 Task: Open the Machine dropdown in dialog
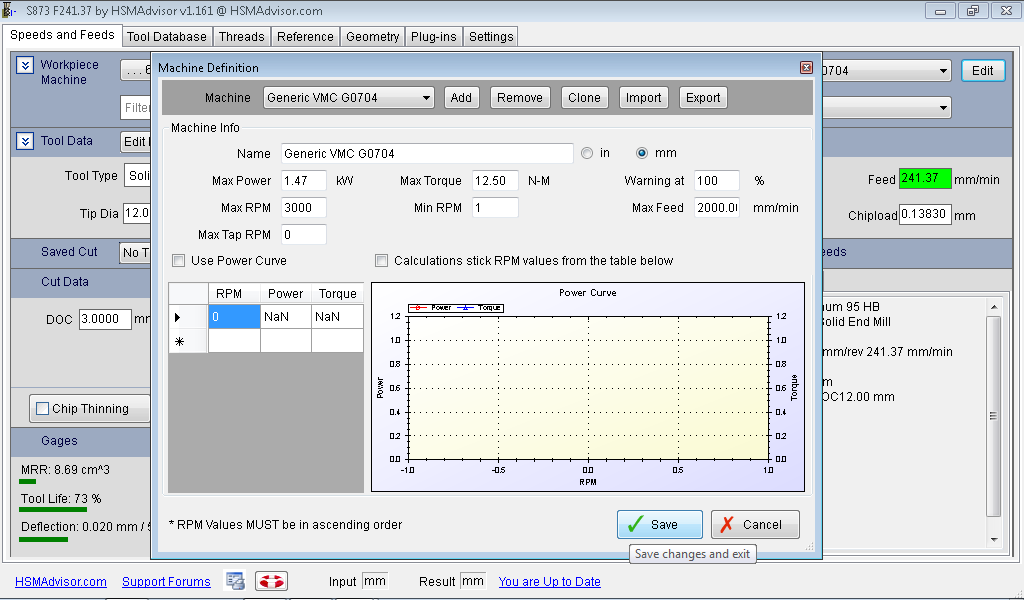click(427, 98)
